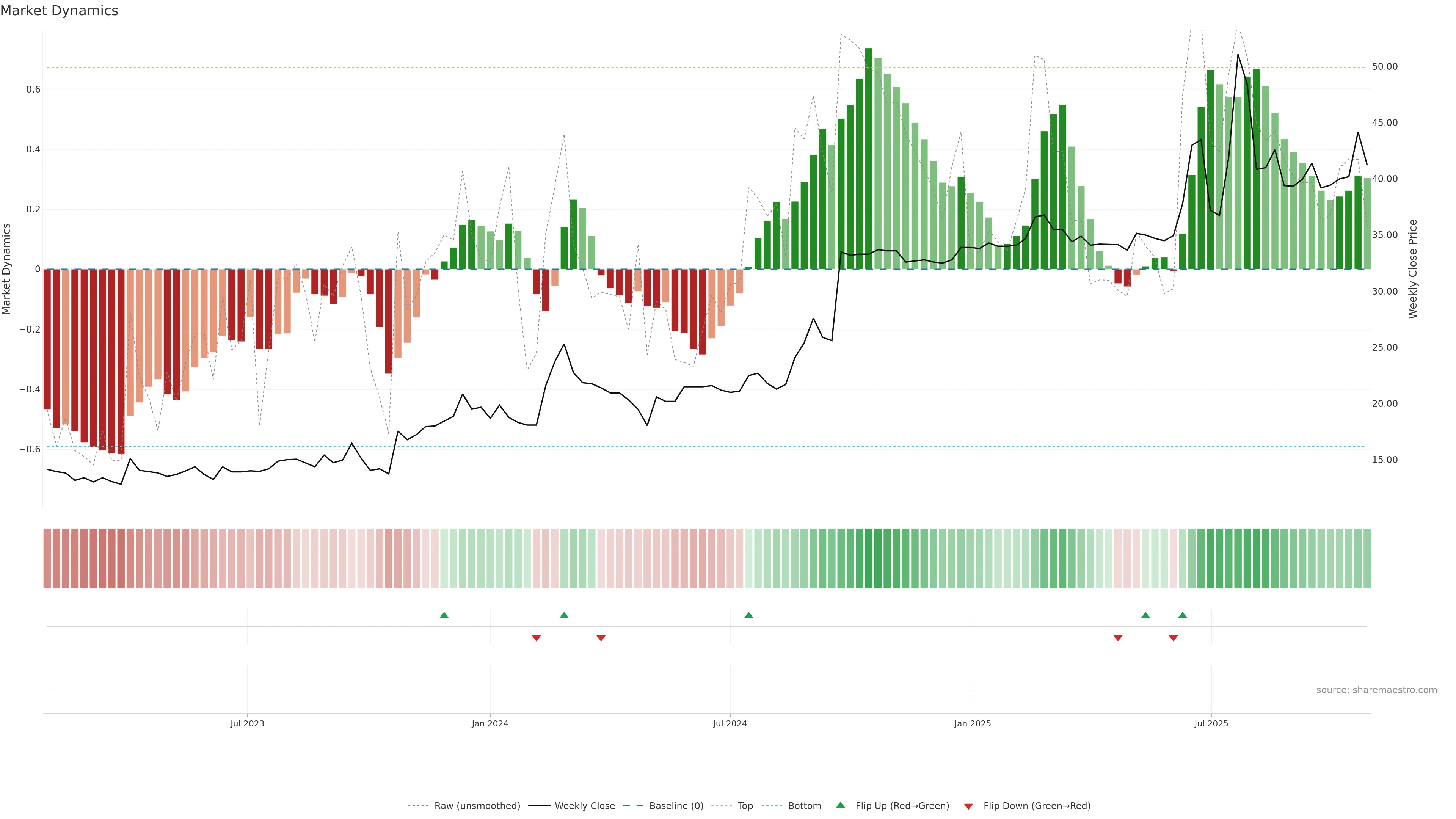Click the Jul 2025 axis label

[x=1211, y=723]
